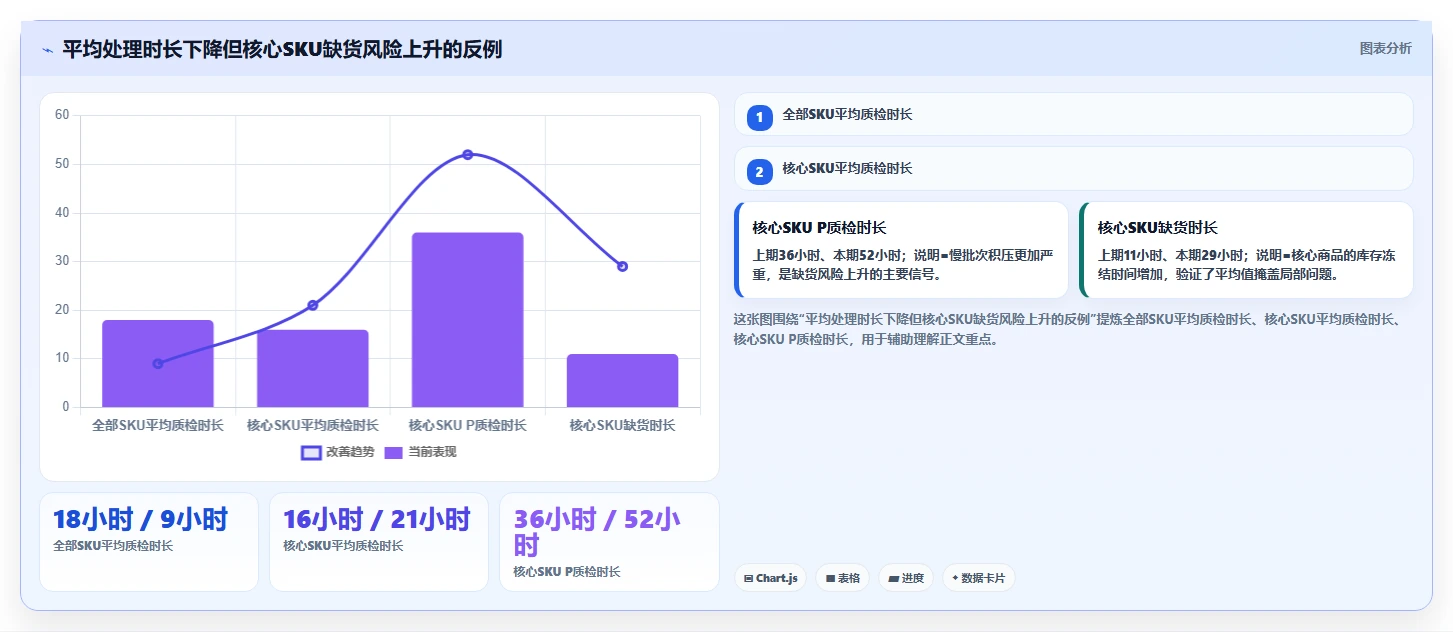The image size is (1453, 632).
Task: Click the diamond icon inside the 数据卡片 chip
Action: tap(955, 578)
